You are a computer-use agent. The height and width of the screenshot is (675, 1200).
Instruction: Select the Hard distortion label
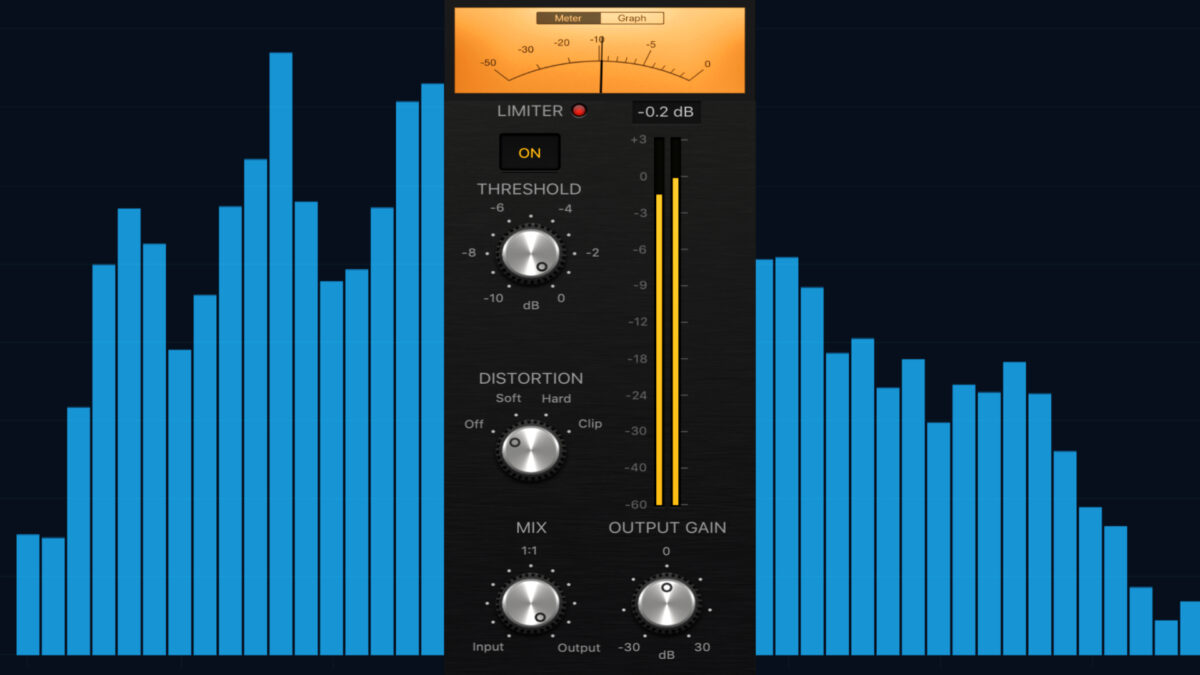point(557,398)
